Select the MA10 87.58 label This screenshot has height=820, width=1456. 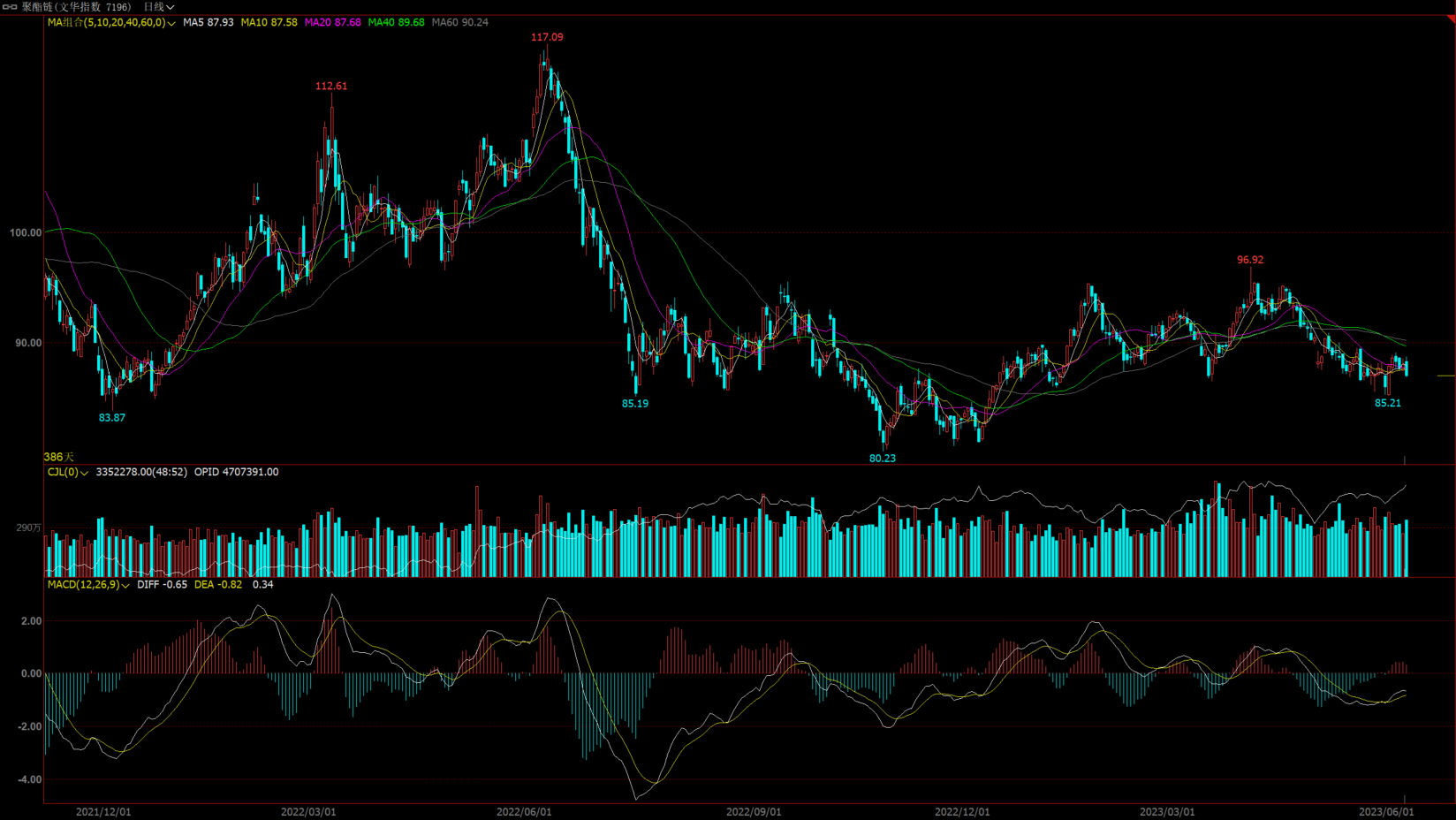pos(269,22)
